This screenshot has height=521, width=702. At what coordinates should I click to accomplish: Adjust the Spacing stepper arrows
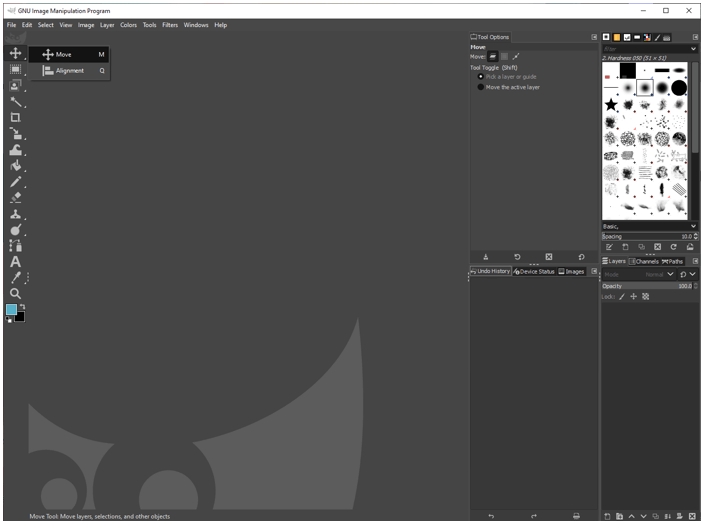tap(696, 236)
